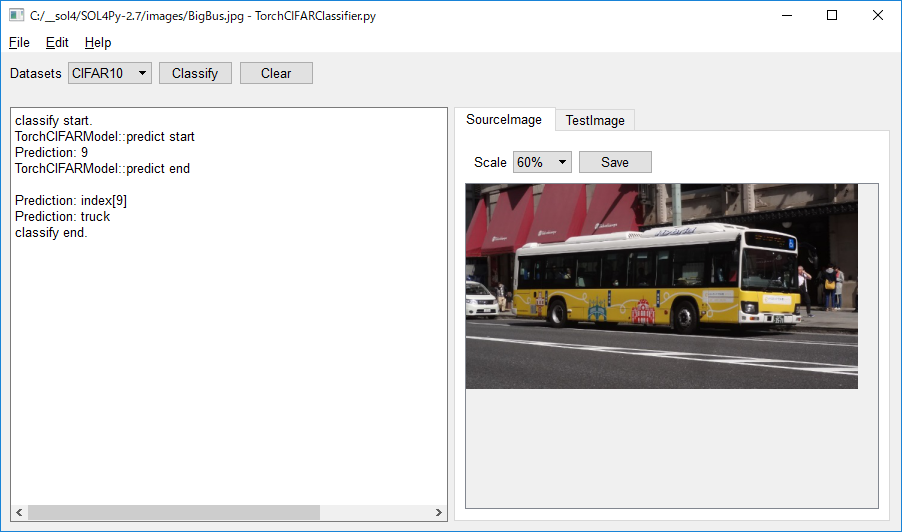Click the Save button
This screenshot has height=532, width=902.
615,162
